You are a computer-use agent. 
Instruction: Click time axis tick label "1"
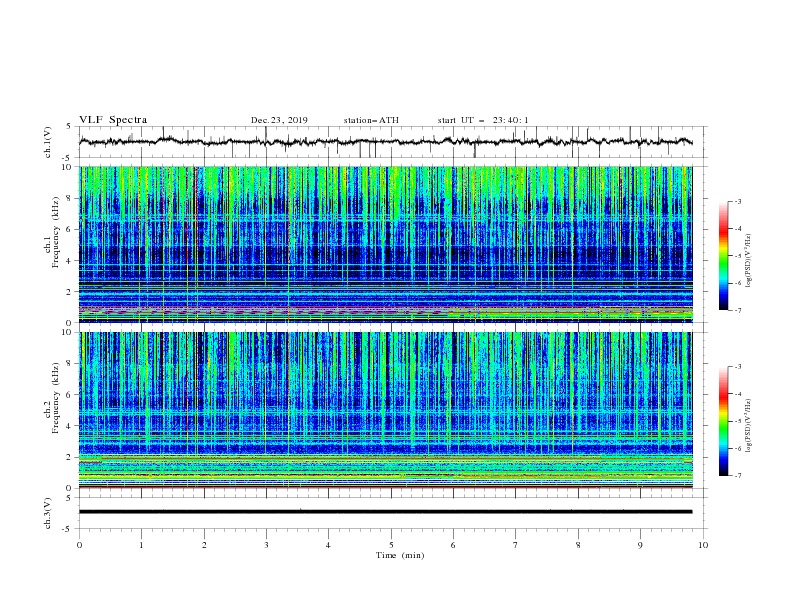[x=141, y=545]
